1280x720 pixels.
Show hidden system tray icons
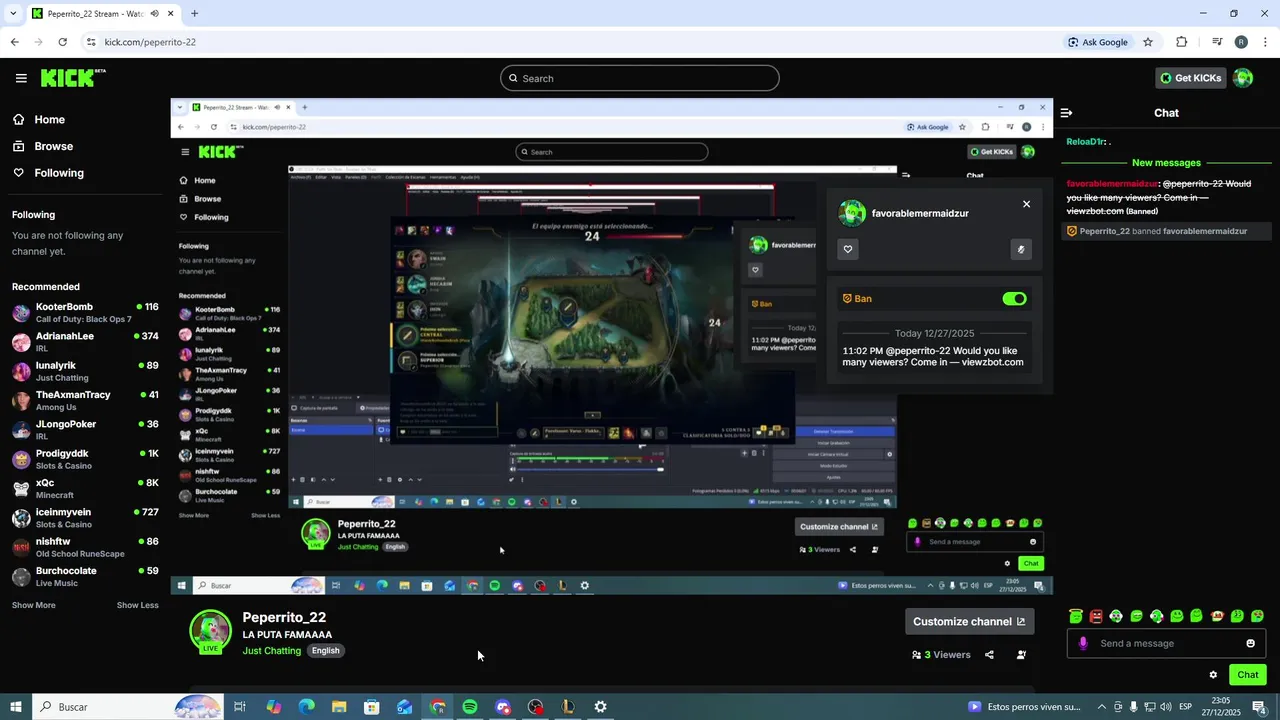[x=1102, y=707]
